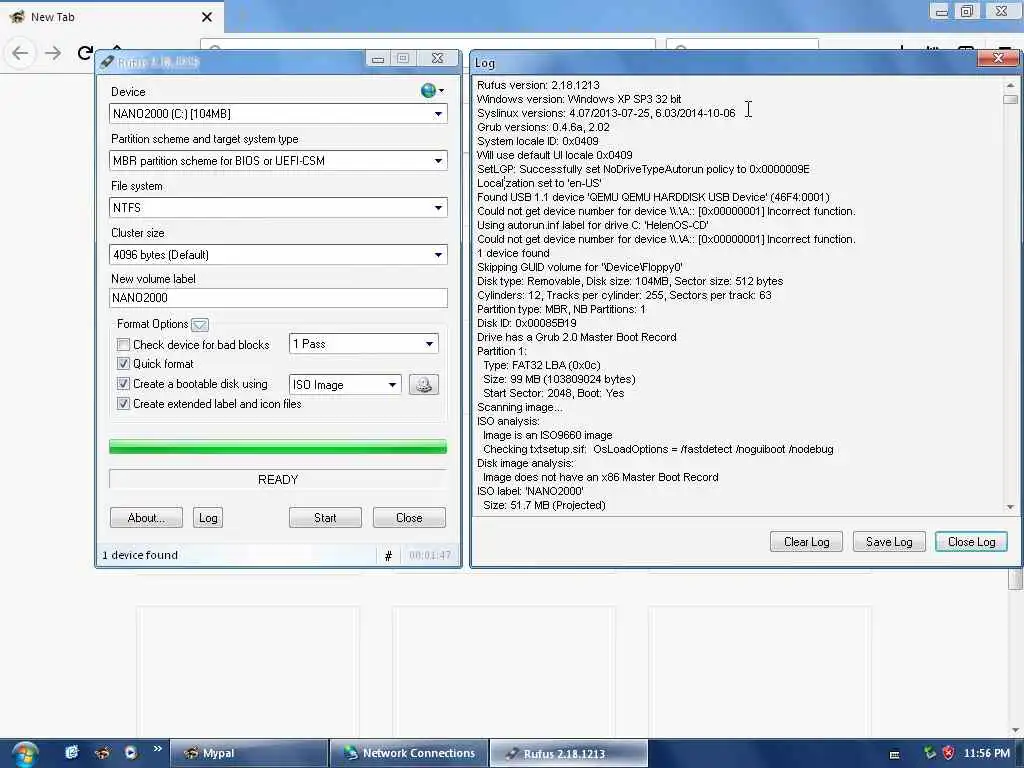Click the browser forward arrow
Image resolution: width=1024 pixels, height=768 pixels.
53,53
